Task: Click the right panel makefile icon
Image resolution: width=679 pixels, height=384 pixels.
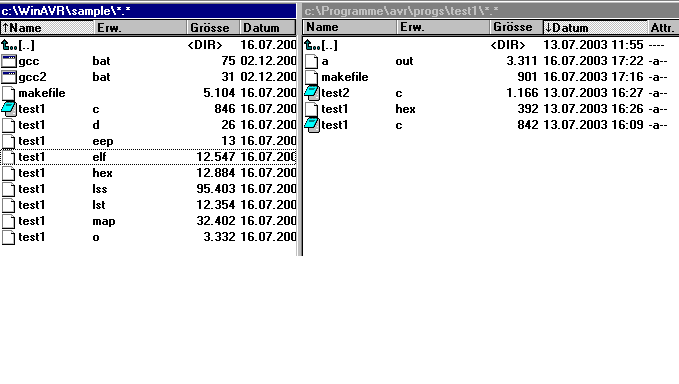Action: (x=312, y=77)
